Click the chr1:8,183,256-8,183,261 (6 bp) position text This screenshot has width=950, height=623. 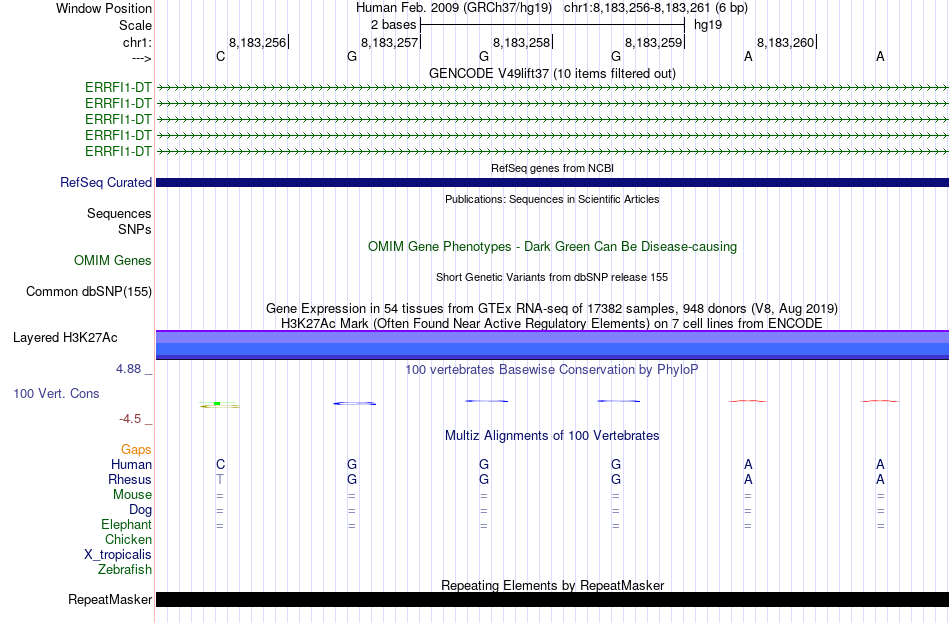point(656,8)
